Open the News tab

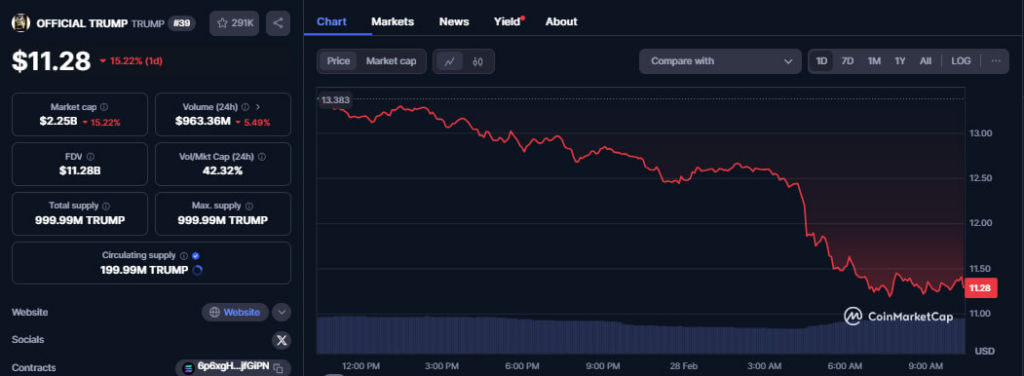coord(454,22)
